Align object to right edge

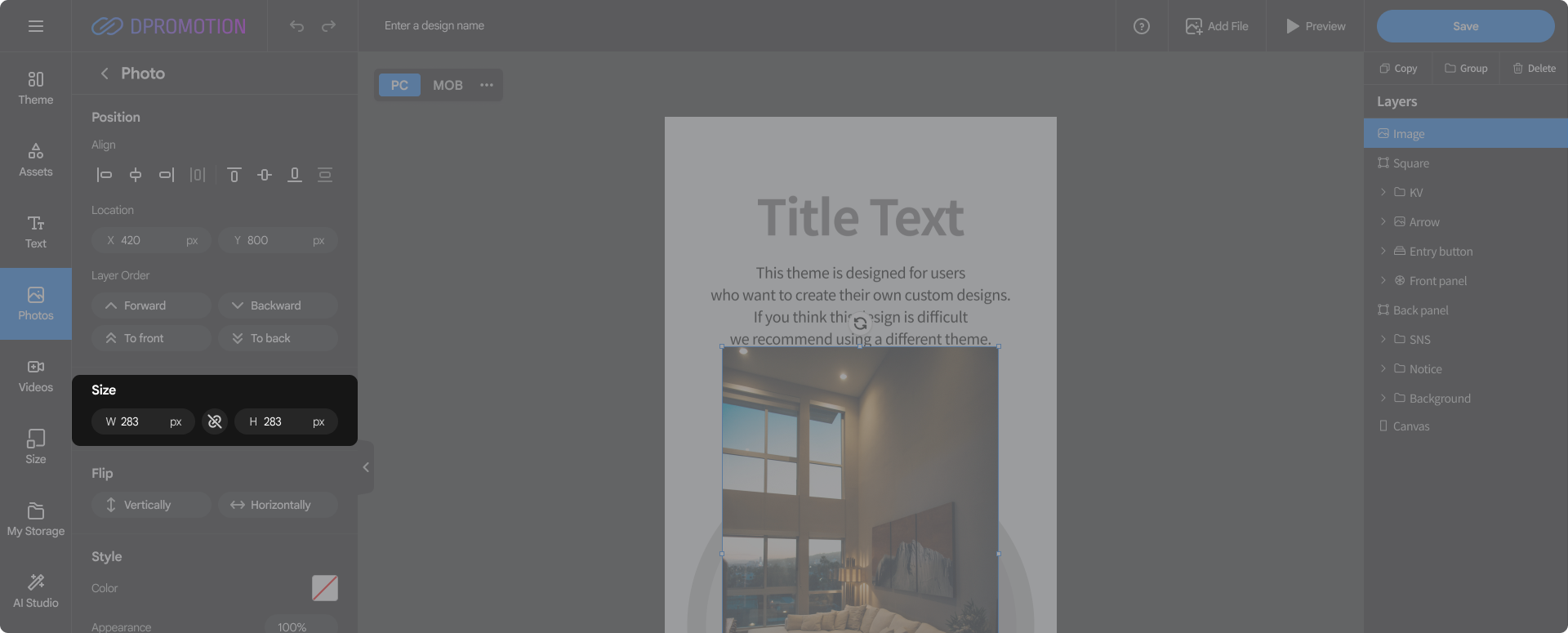coord(167,175)
